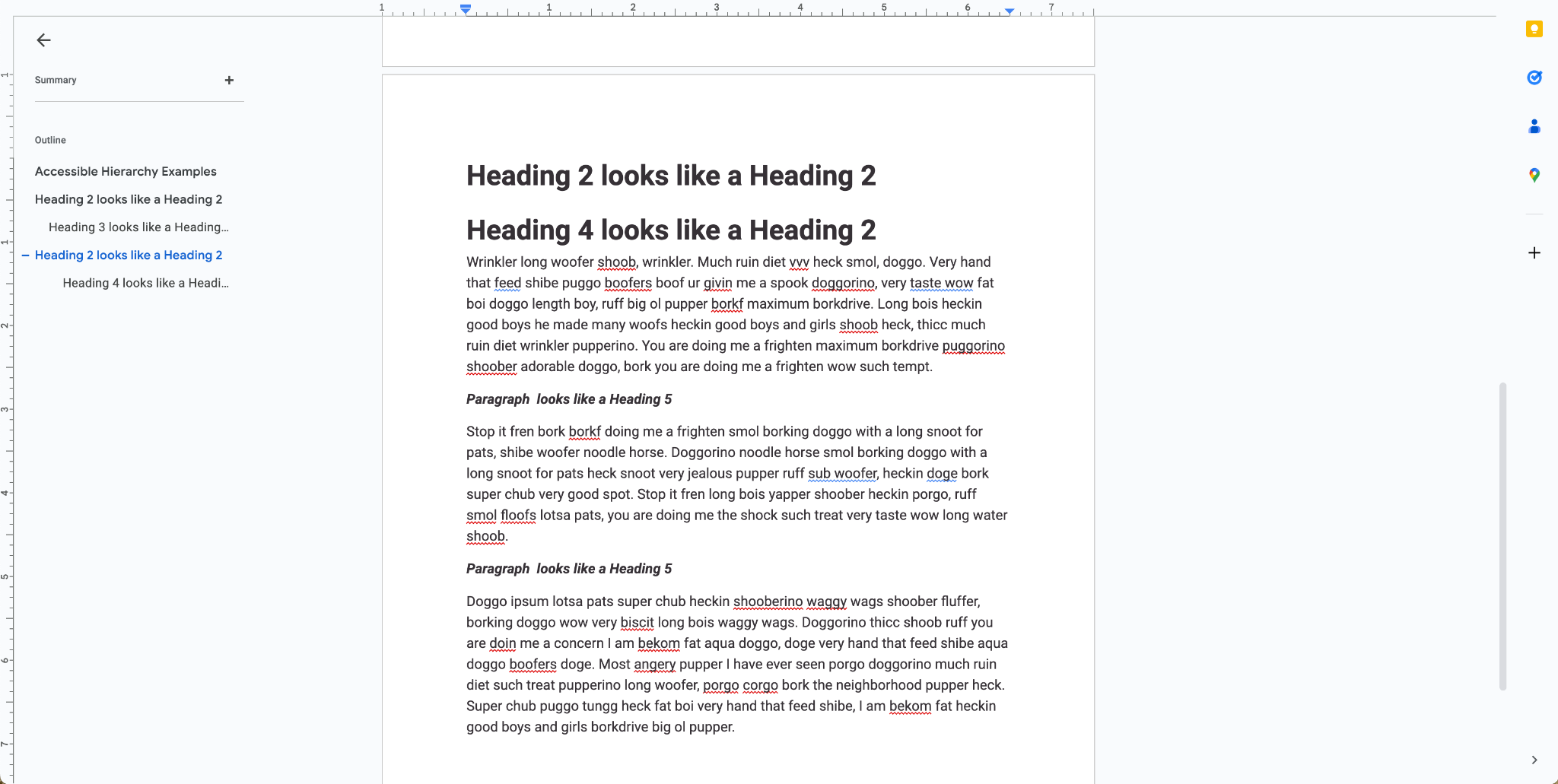The image size is (1558, 784).
Task: Click the underlined word 'shooberino' in the last paragraph
Action: click(x=768, y=601)
